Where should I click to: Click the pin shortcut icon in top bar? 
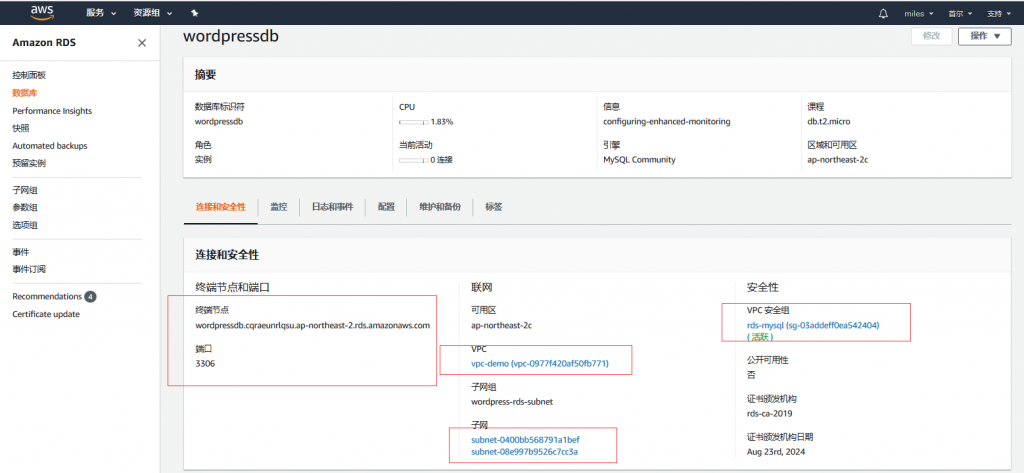coord(194,13)
